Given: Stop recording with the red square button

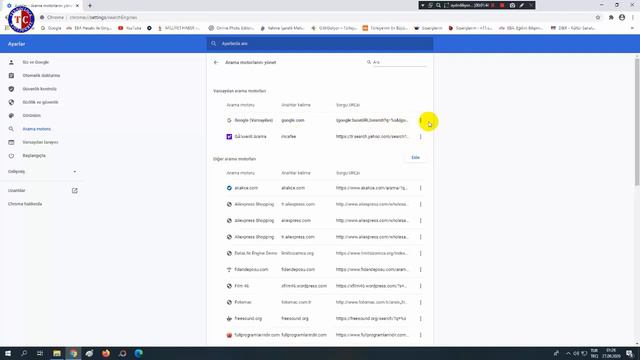Looking at the screenshot, I should click(502, 5).
